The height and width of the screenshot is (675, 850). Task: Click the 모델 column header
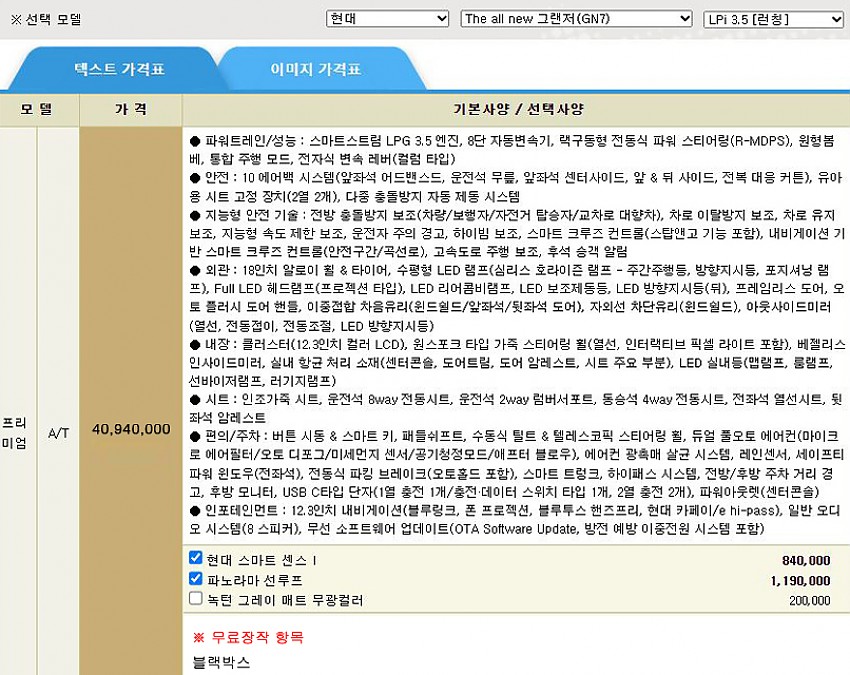(38, 108)
